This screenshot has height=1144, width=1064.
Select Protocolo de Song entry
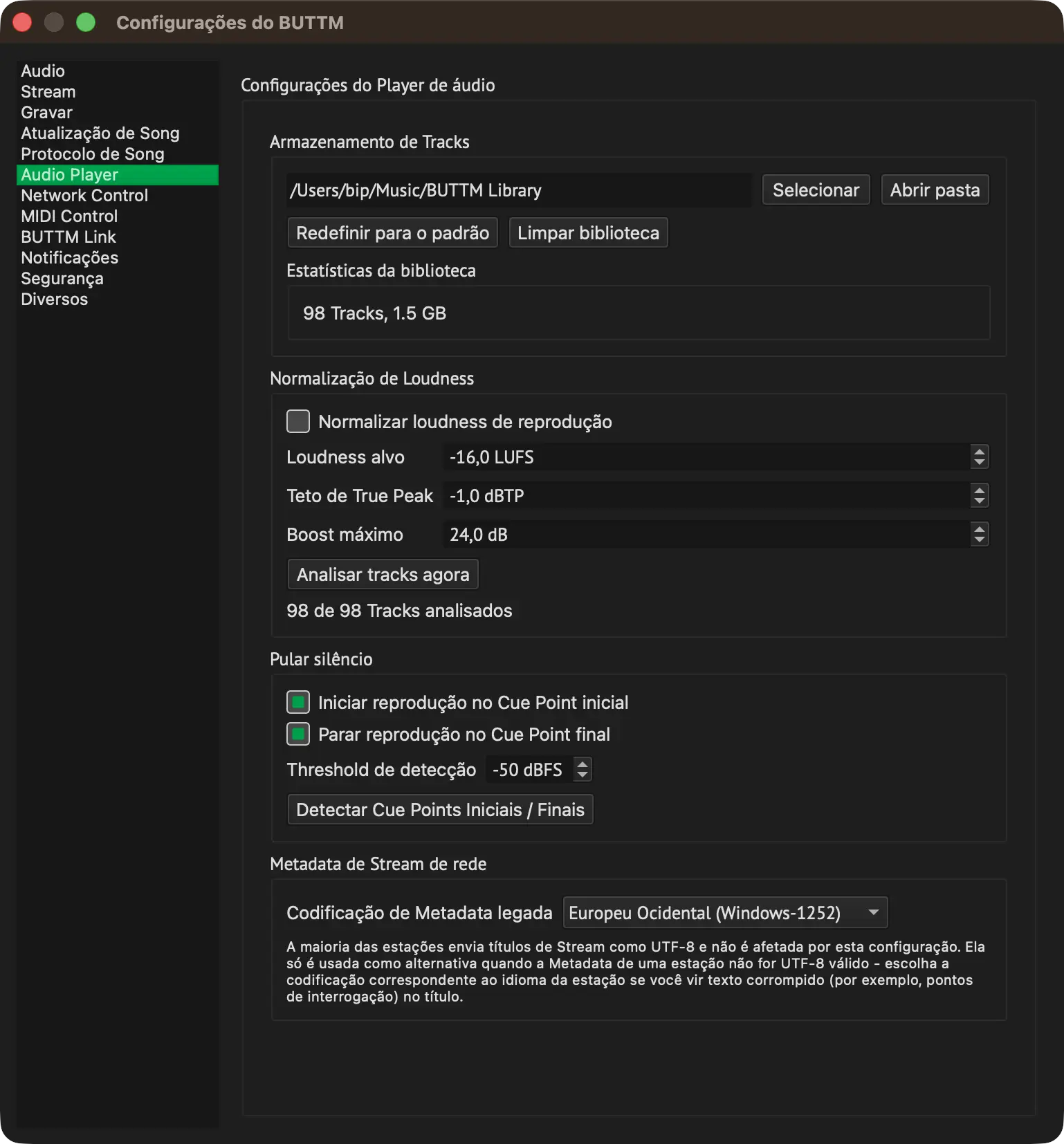pos(117,154)
